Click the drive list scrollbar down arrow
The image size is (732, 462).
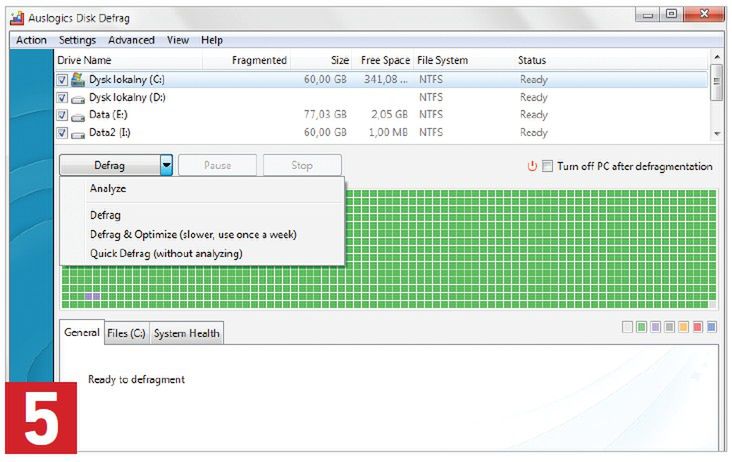point(717,134)
